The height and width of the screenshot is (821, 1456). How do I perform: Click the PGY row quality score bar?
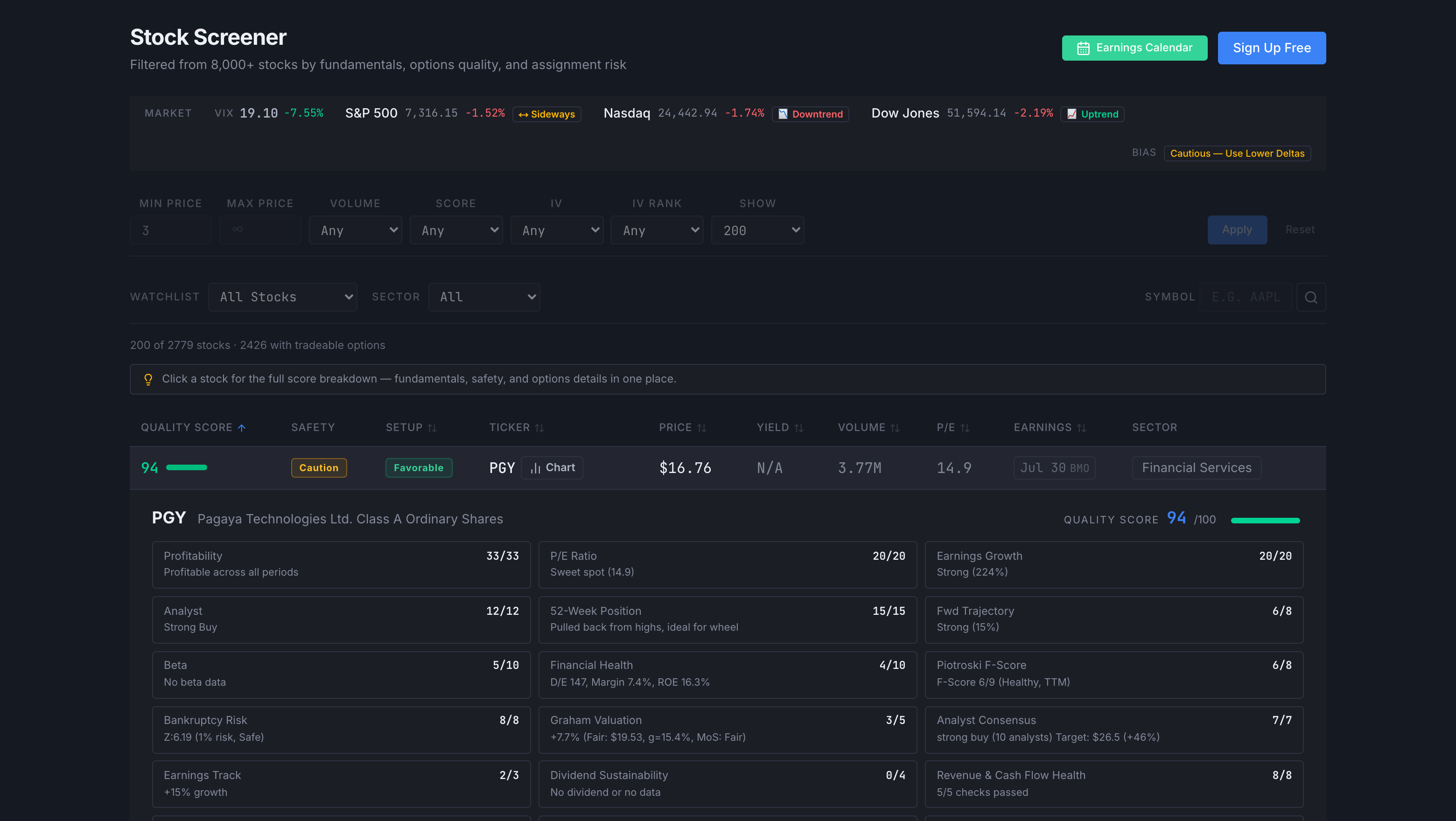[187, 468]
